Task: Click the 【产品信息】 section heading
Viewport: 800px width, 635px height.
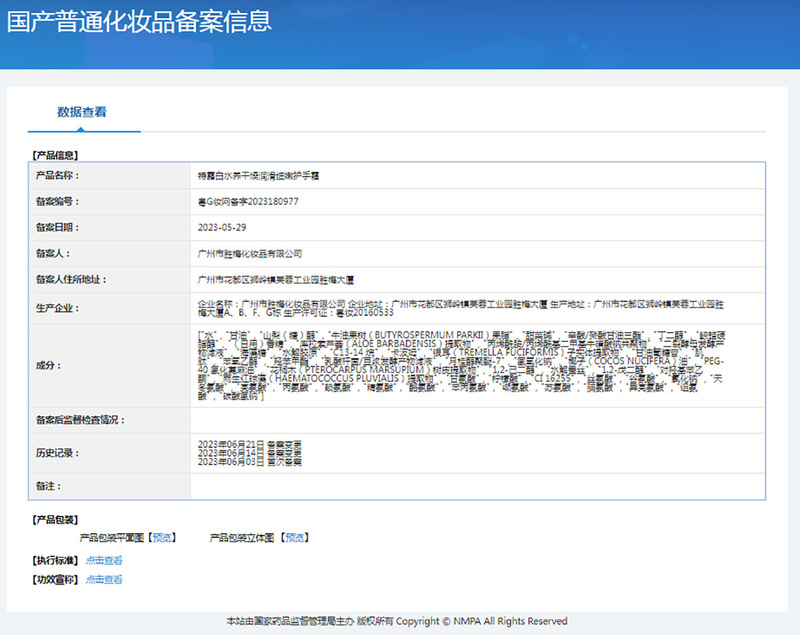Action: pos(56,155)
